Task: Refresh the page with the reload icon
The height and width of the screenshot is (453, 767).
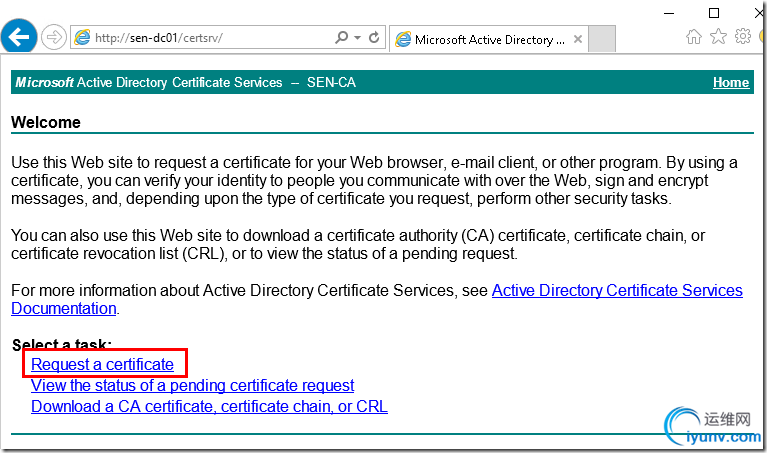Action: click(x=374, y=37)
